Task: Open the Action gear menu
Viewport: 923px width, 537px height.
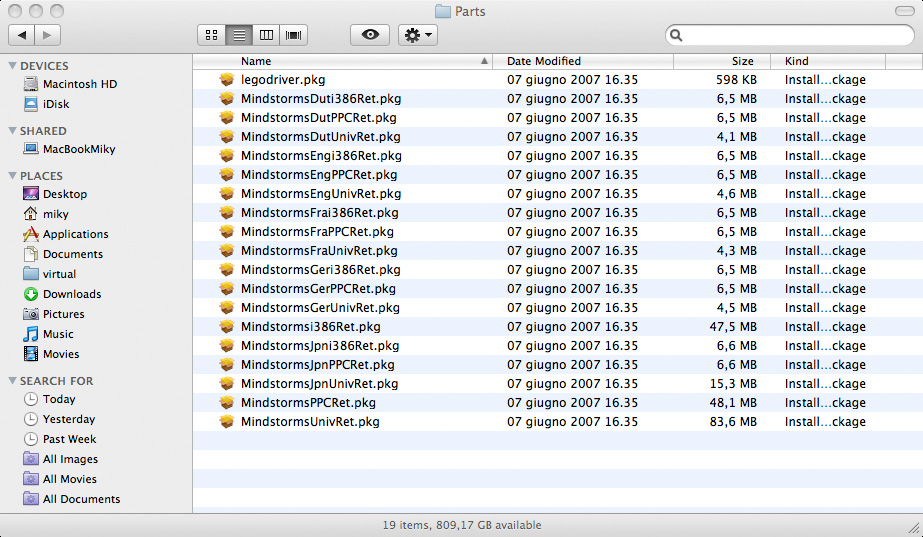Action: pyautogui.click(x=417, y=35)
